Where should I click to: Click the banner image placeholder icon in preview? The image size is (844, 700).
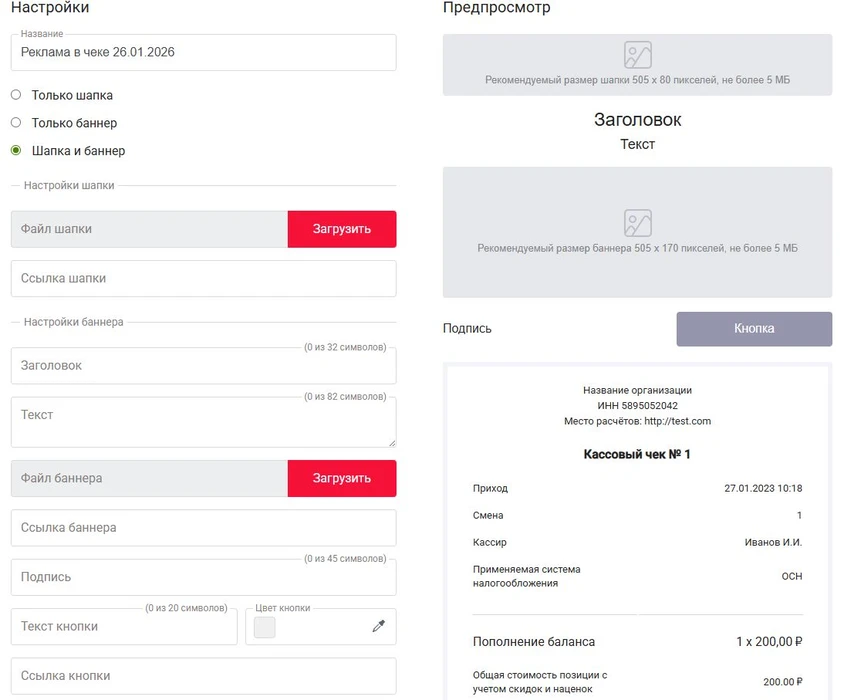(x=637, y=223)
